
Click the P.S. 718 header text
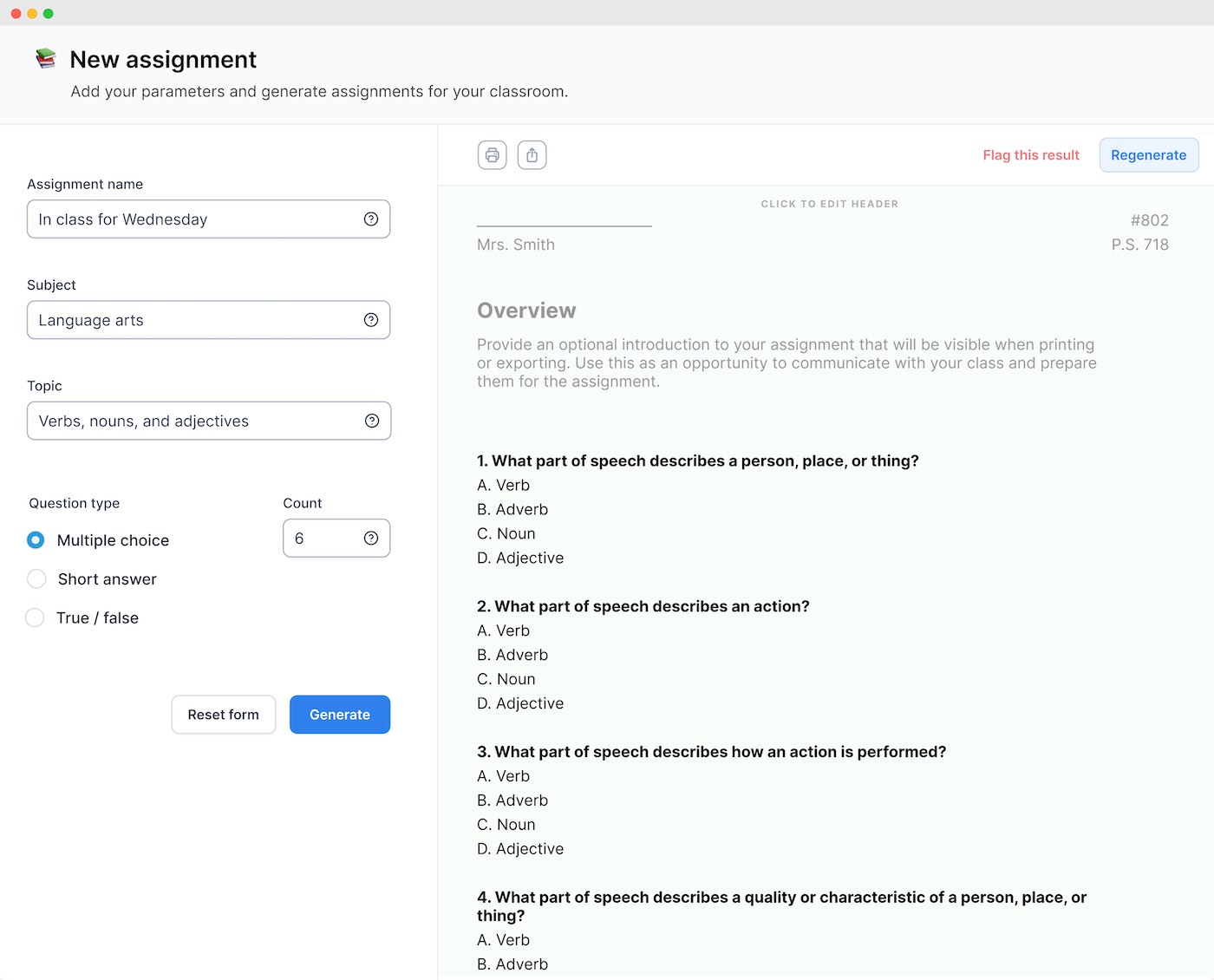(1140, 245)
